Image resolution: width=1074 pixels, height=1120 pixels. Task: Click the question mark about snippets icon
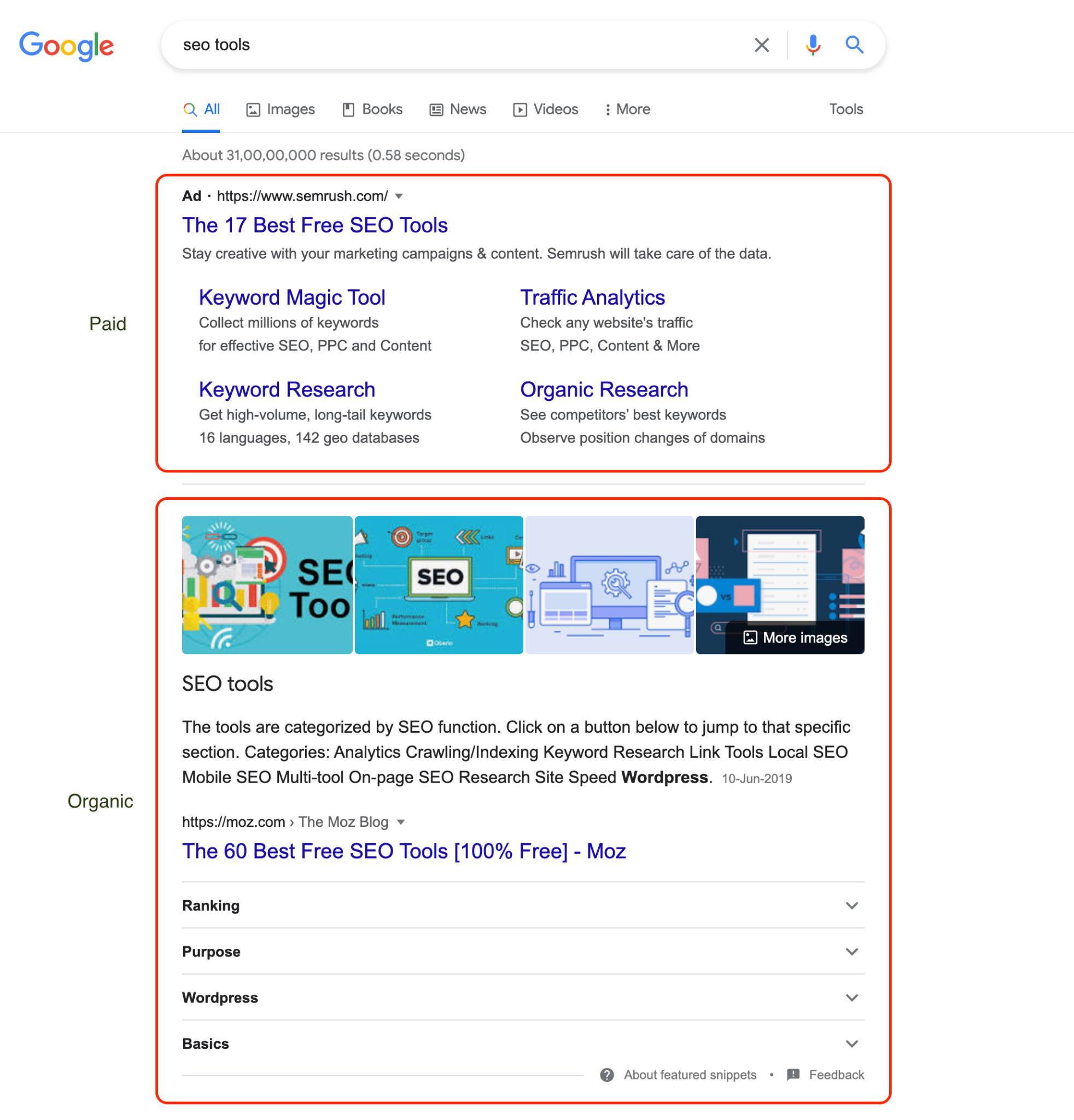click(x=606, y=1075)
